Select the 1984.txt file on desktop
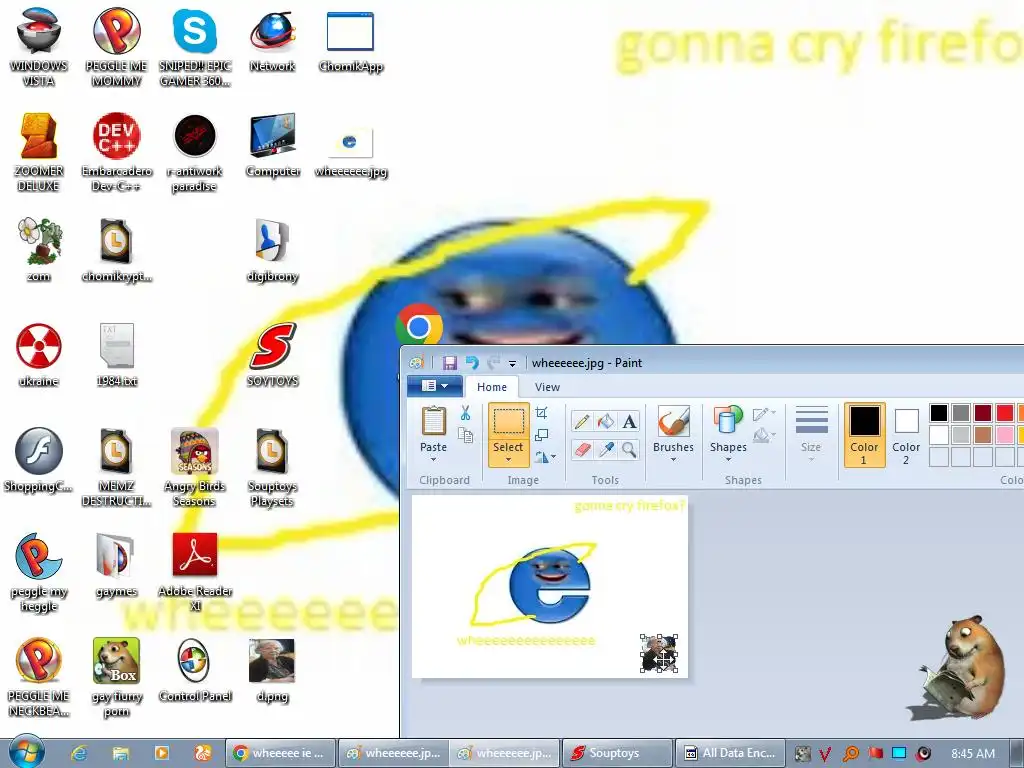The width and height of the screenshot is (1024, 768). pos(116,355)
